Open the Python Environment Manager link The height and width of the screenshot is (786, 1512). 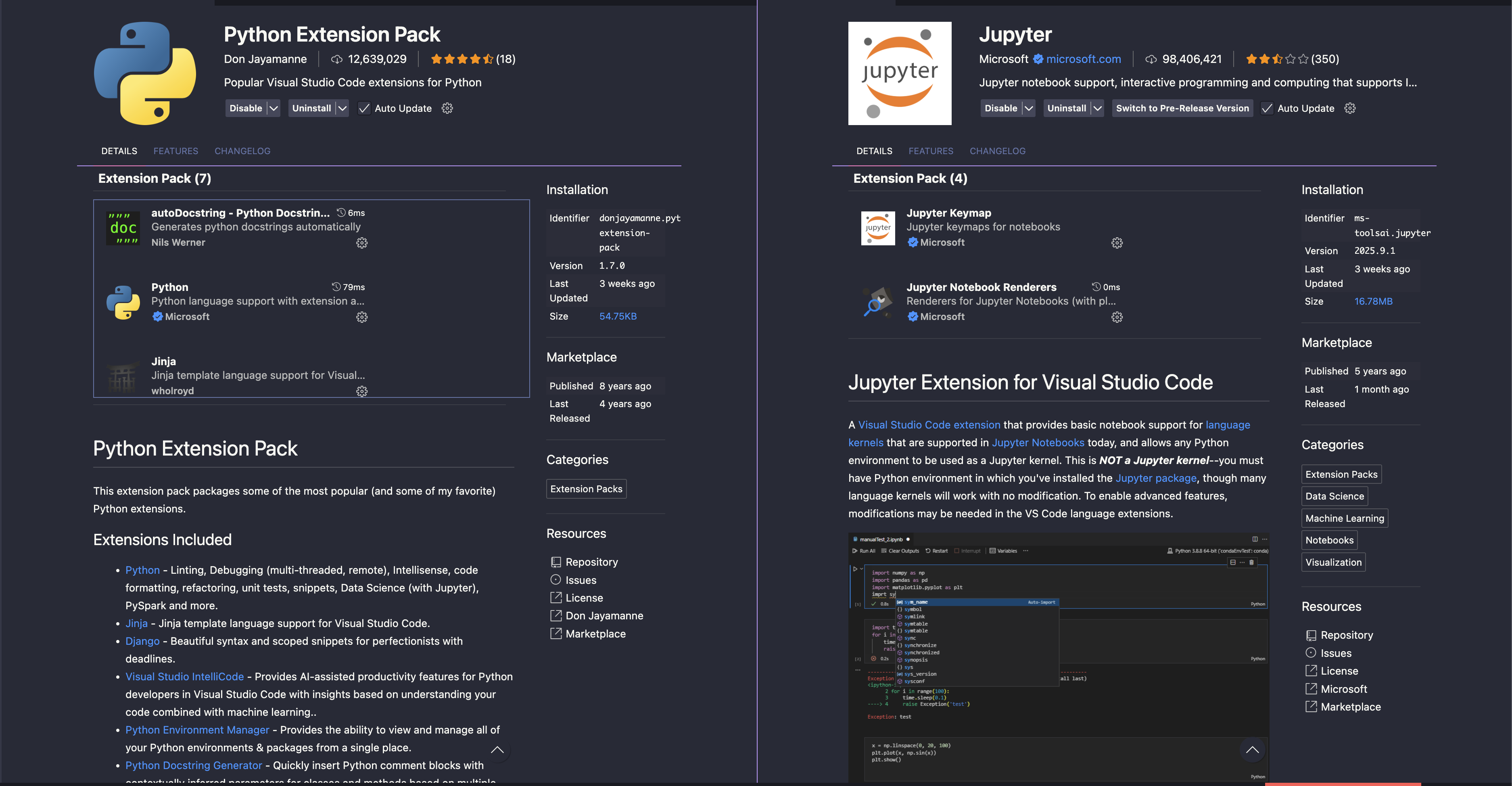(197, 730)
